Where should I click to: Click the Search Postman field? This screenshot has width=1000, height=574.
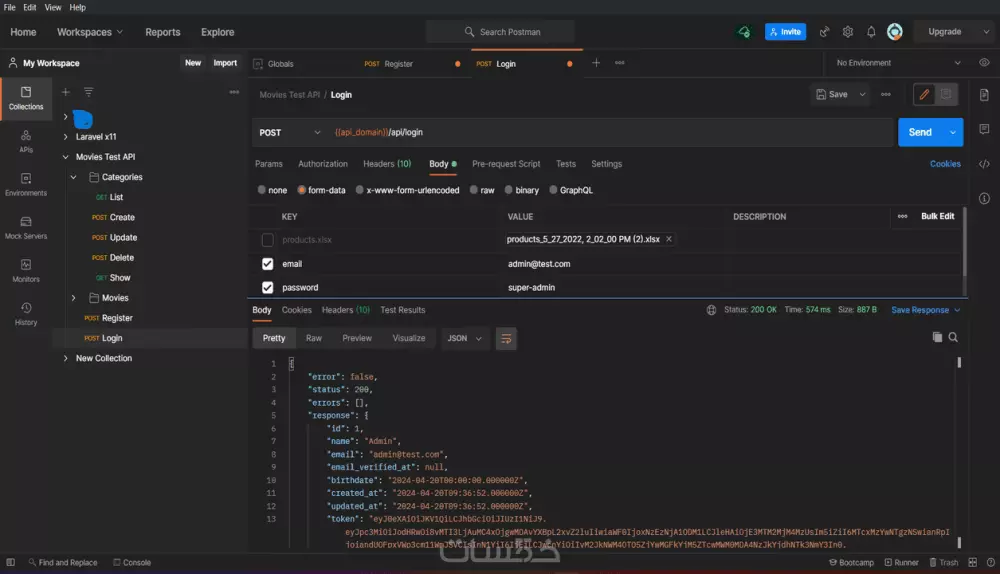pos(501,32)
